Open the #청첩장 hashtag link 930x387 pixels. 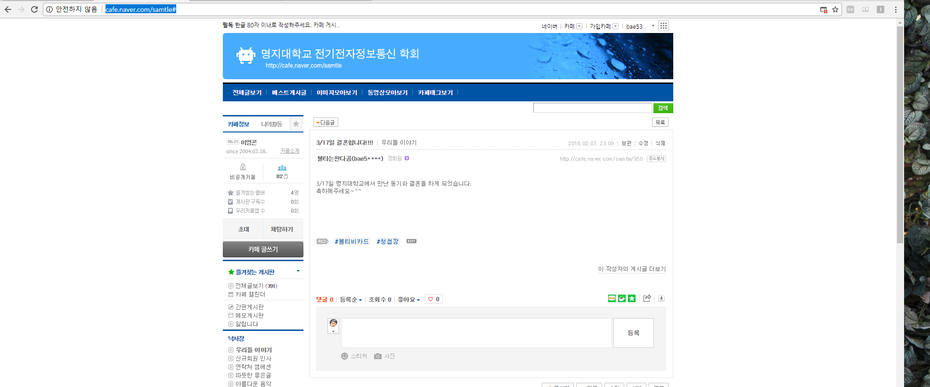388,242
